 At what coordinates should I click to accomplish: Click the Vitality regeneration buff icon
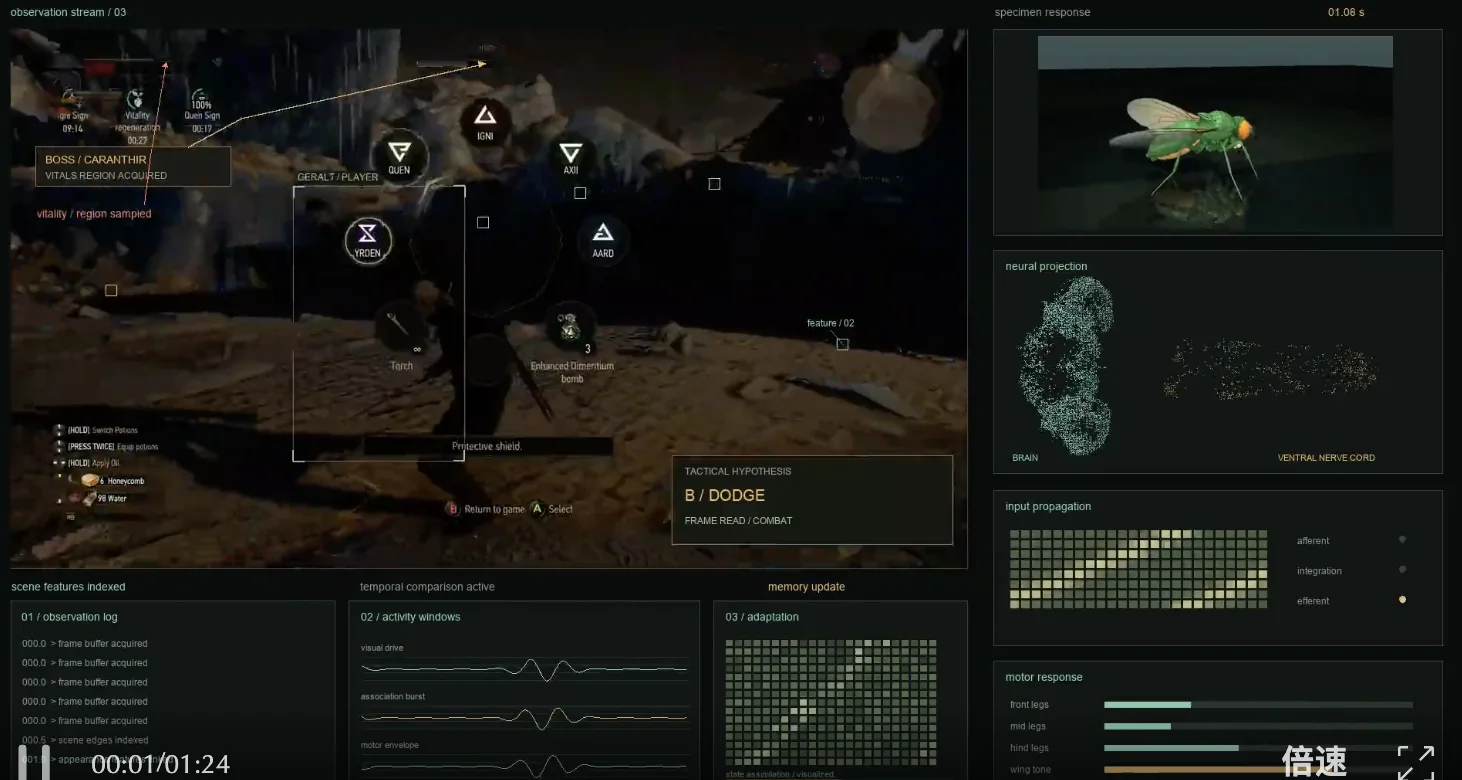(x=137, y=99)
